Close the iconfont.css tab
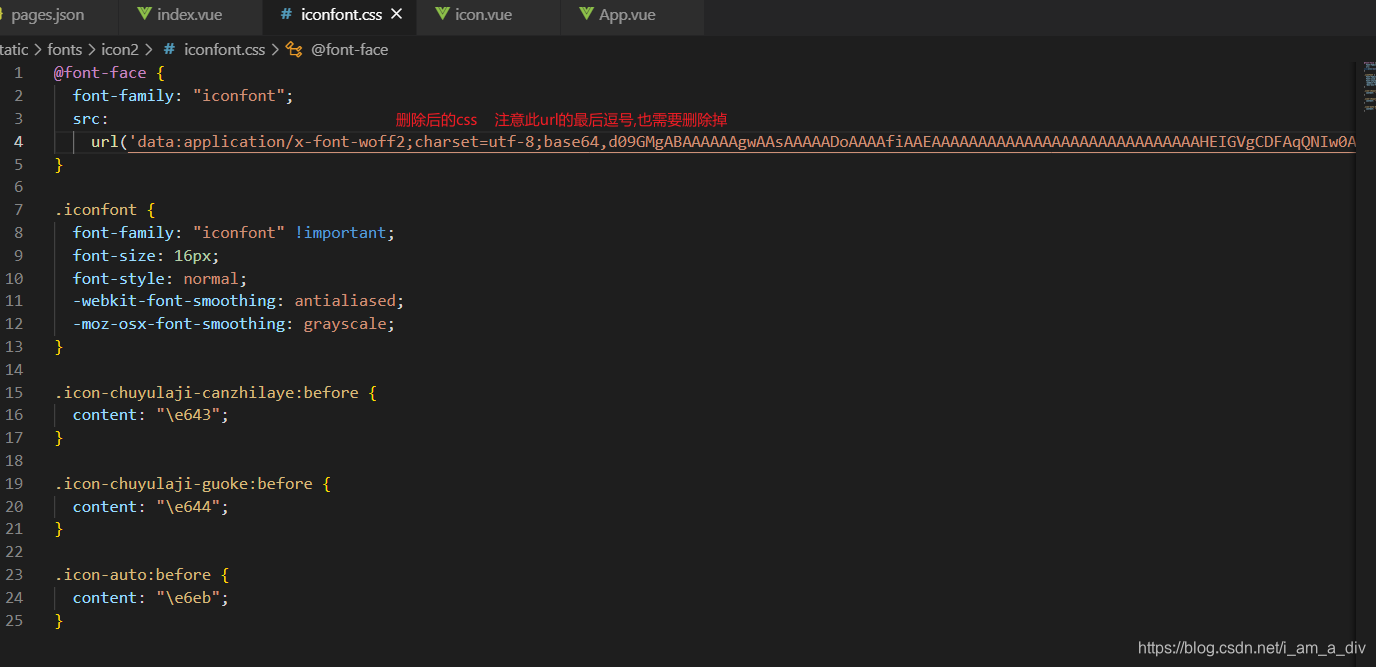The image size is (1376, 667). (397, 16)
